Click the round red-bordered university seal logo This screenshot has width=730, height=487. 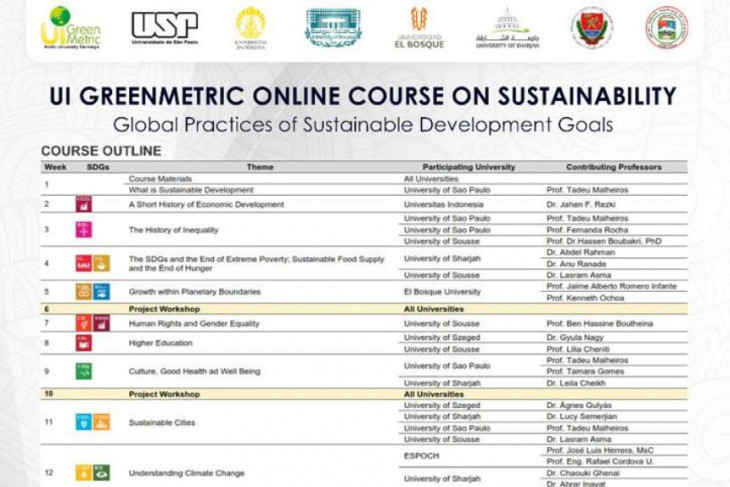[x=667, y=28]
